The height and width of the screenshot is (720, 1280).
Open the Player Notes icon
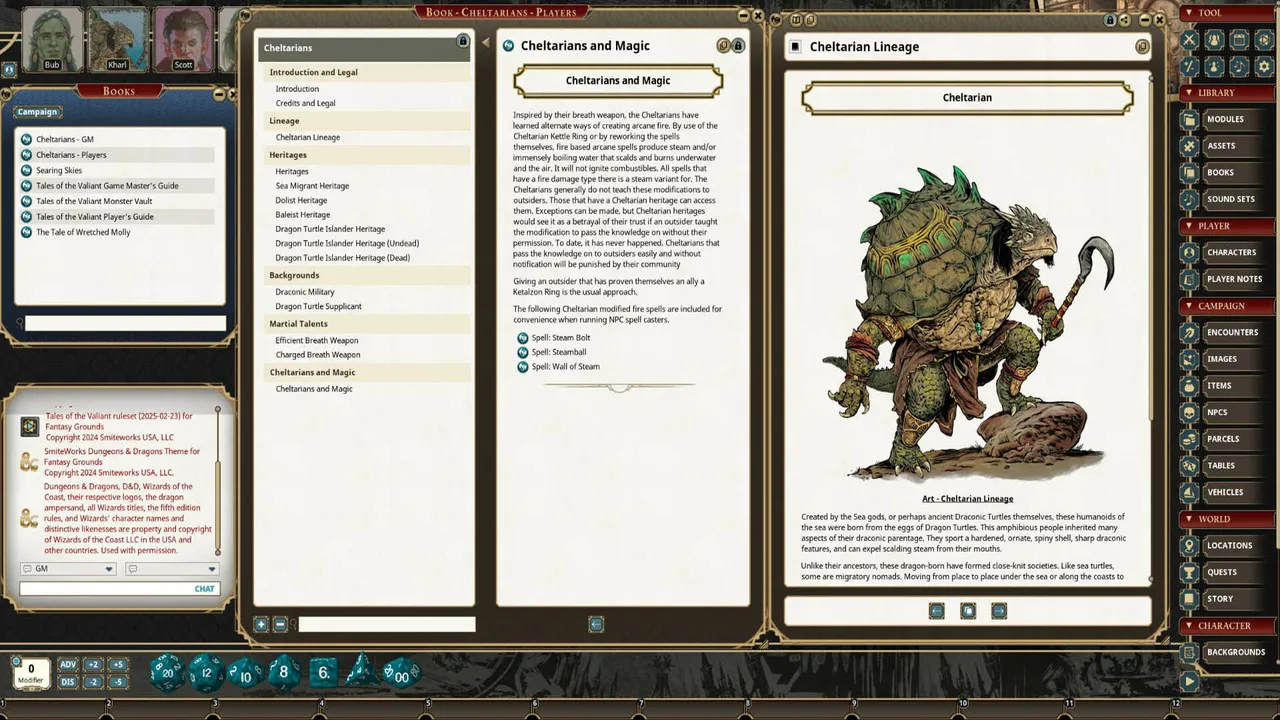(1189, 279)
